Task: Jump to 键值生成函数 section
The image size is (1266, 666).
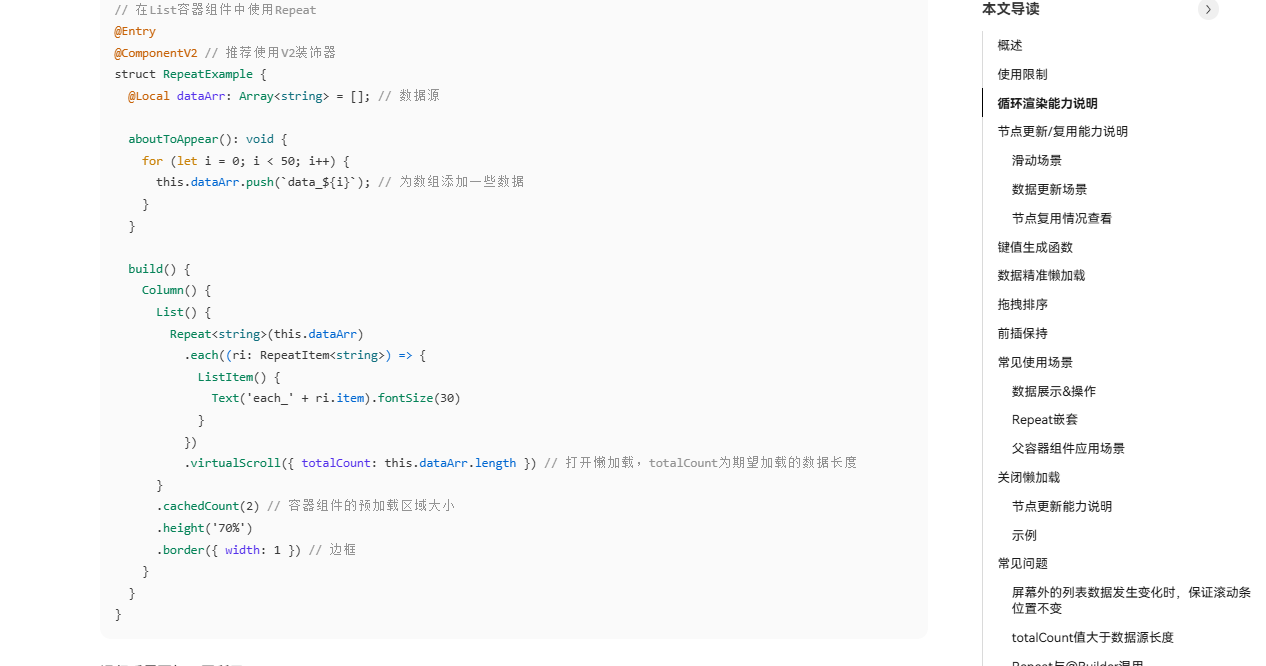Action: click(1034, 247)
